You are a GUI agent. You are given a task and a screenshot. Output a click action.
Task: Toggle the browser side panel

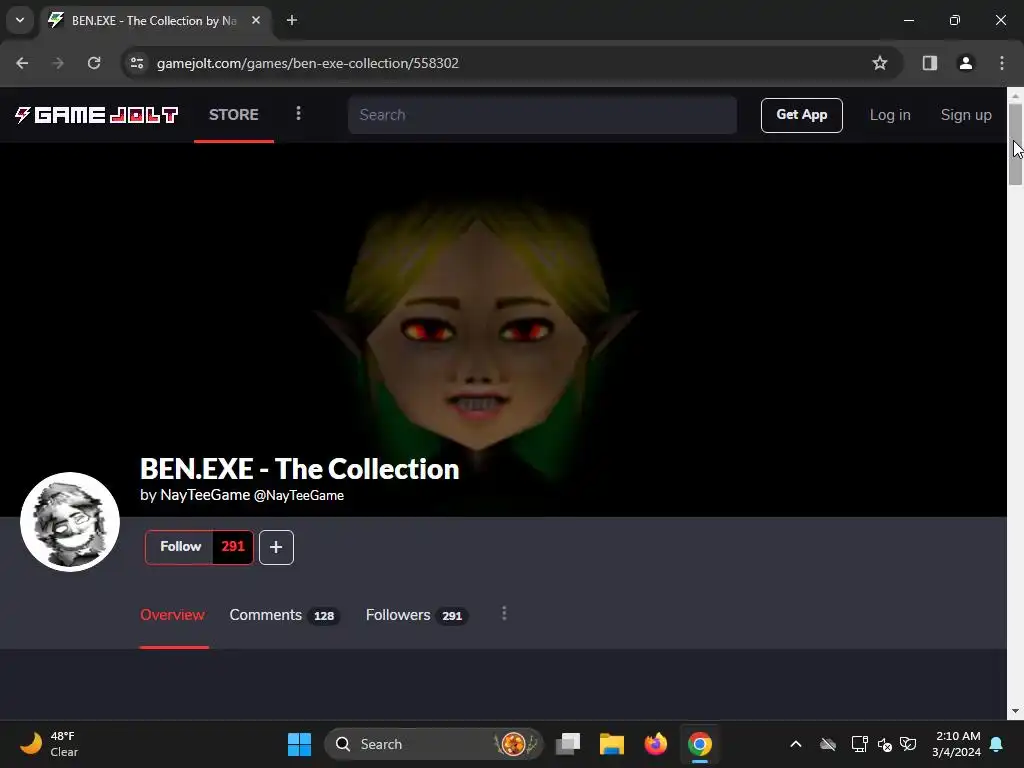pyautogui.click(x=929, y=63)
